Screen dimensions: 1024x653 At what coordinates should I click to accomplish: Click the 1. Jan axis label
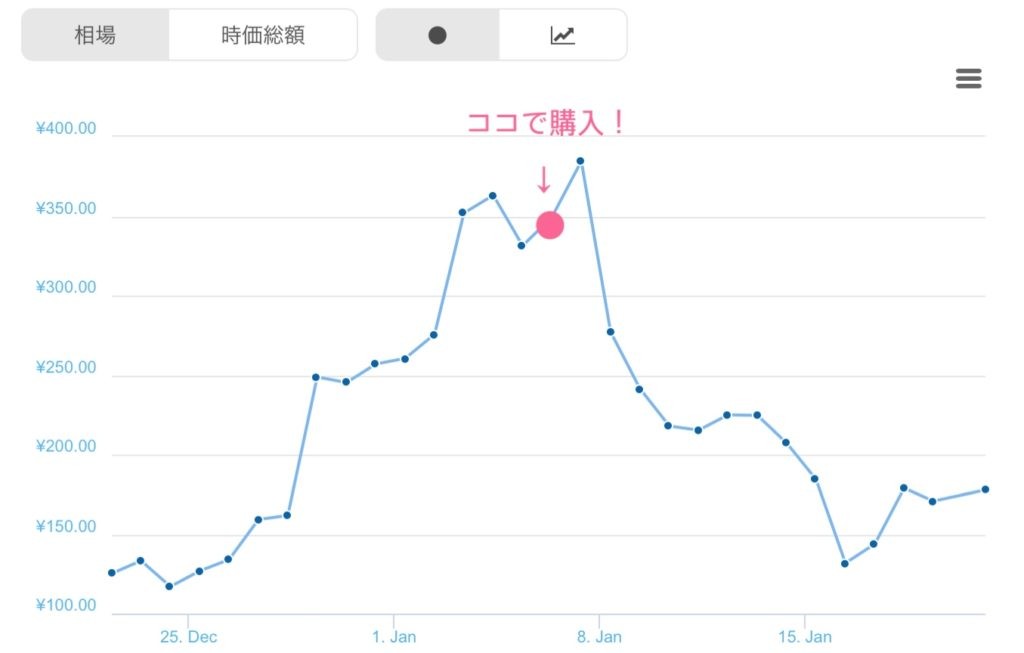point(394,636)
